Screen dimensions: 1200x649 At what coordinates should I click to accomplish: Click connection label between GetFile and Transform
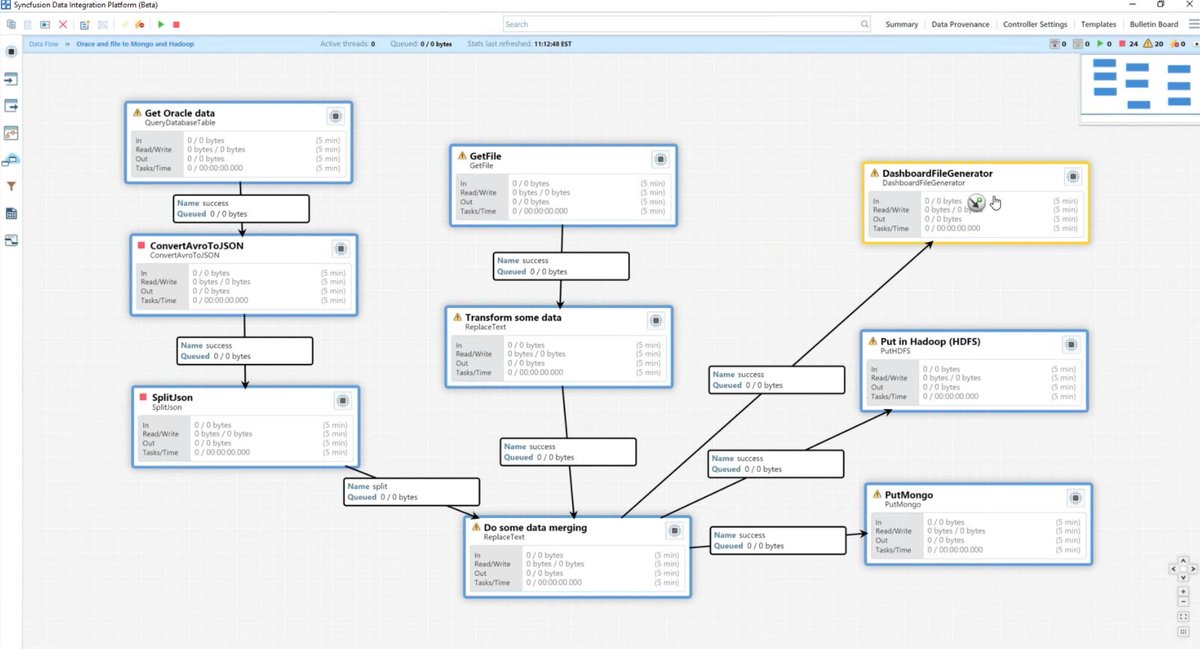561,265
